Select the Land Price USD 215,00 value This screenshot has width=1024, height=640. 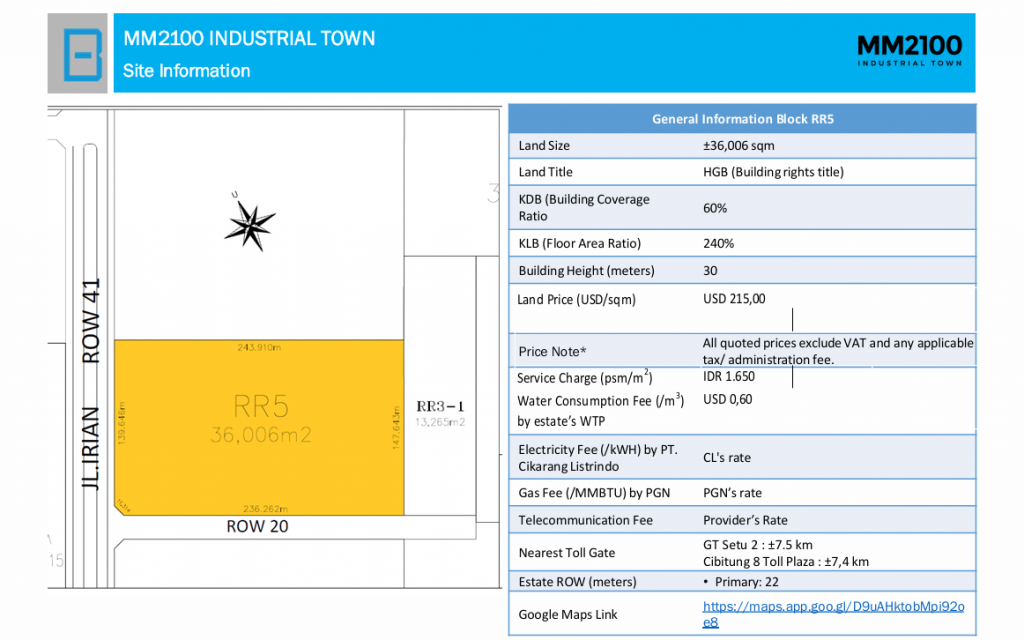pos(734,298)
